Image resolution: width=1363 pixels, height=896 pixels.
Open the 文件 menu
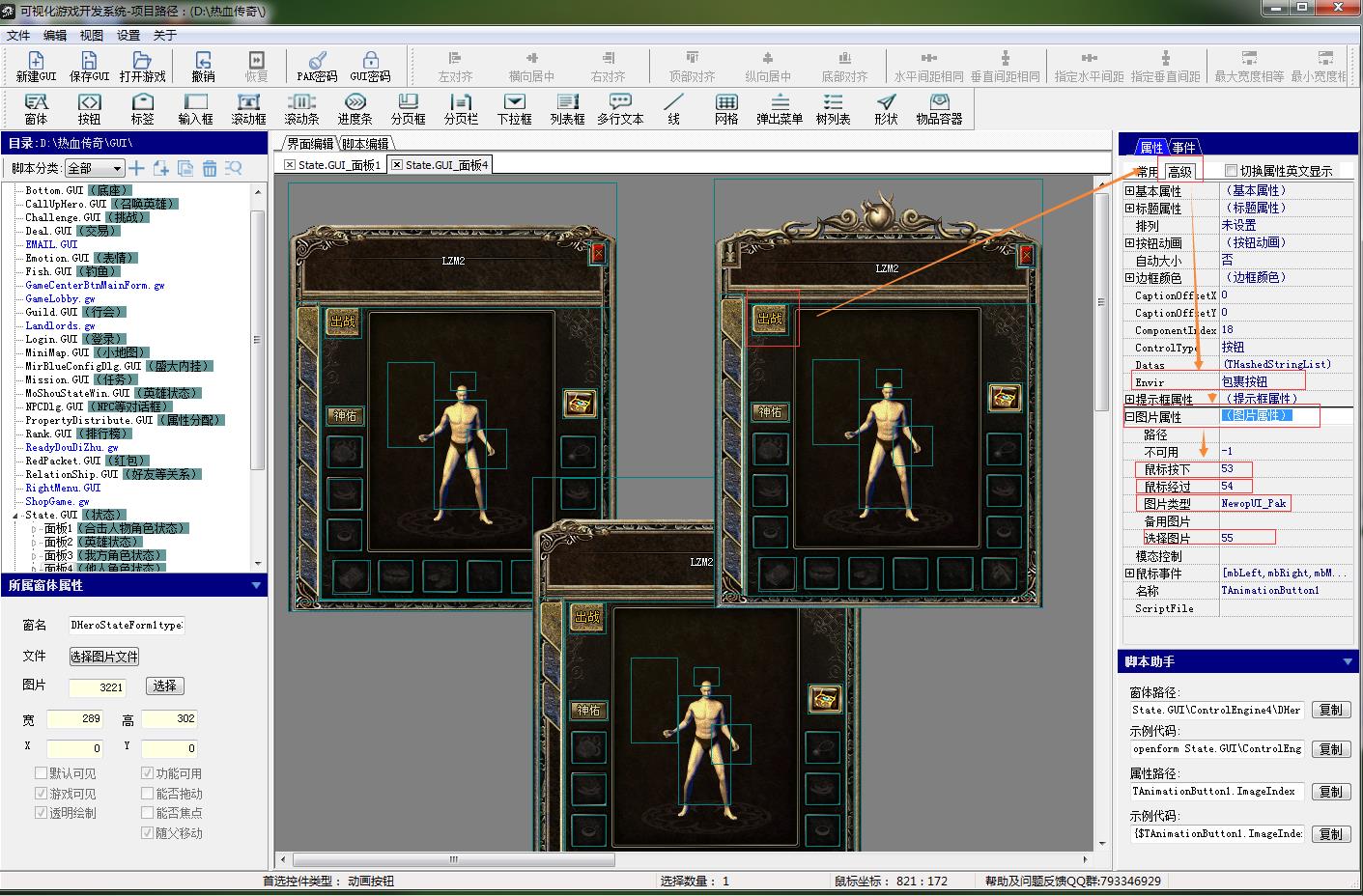pyautogui.click(x=18, y=36)
